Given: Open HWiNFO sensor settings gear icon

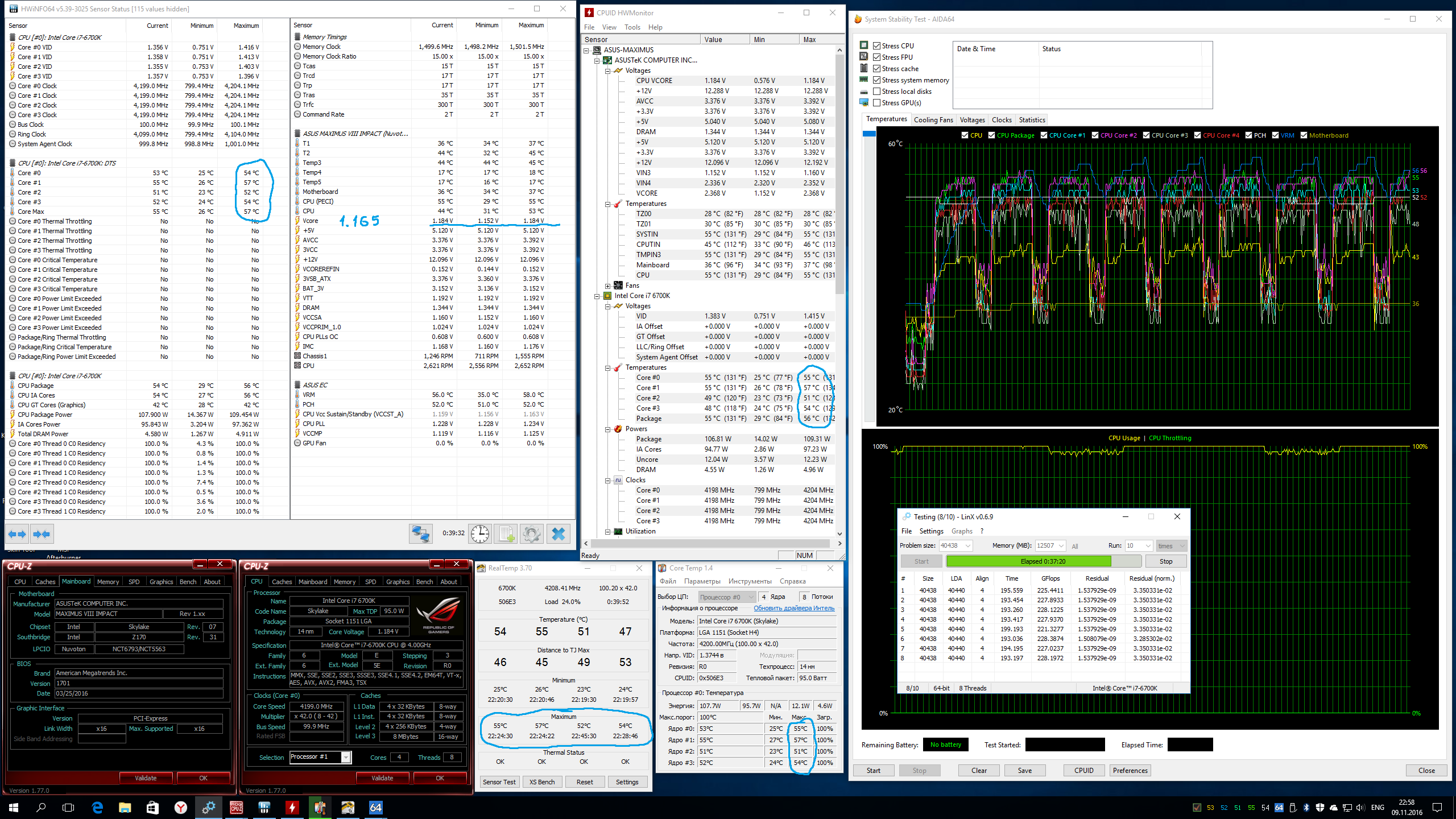Looking at the screenshot, I should tap(531, 534).
